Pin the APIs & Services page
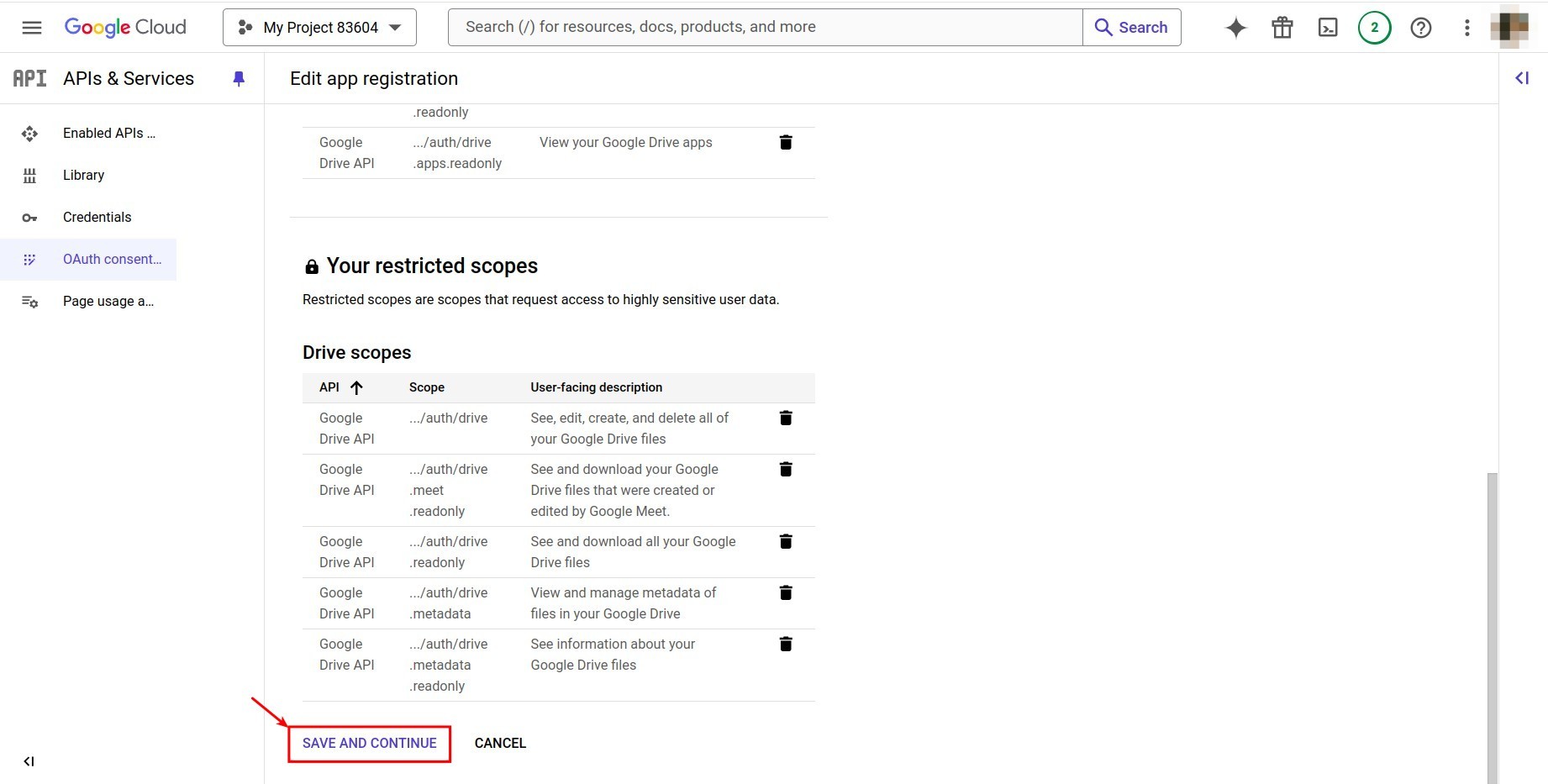 pos(239,78)
